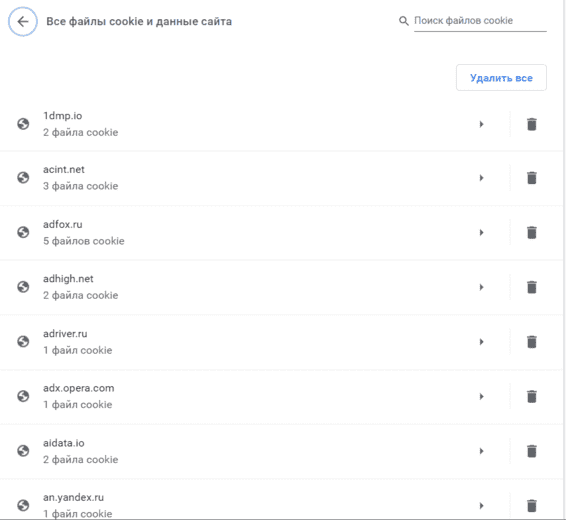This screenshot has width=566, height=520.
Task: Remove adfox.ru cookies using trash icon
Action: (531, 232)
